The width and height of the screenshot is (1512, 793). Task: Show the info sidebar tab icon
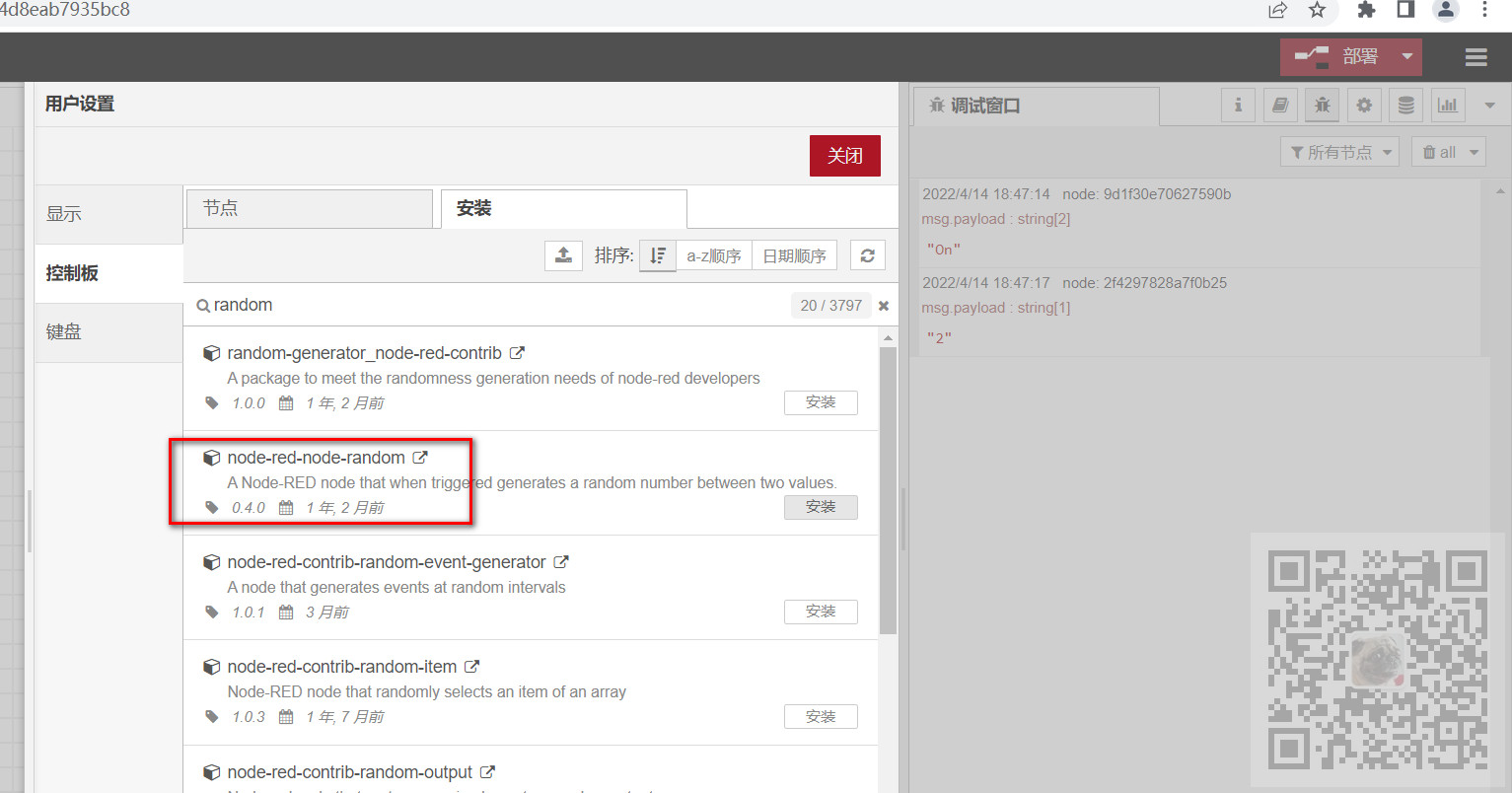1238,105
